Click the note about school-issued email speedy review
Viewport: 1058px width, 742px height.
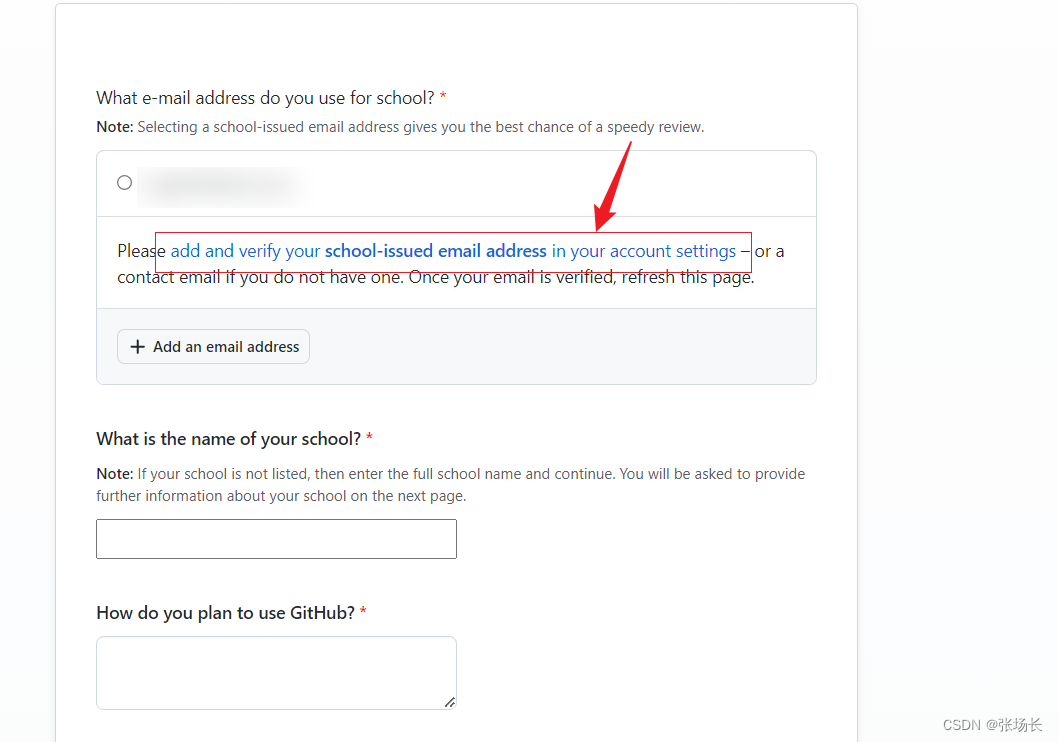point(400,127)
